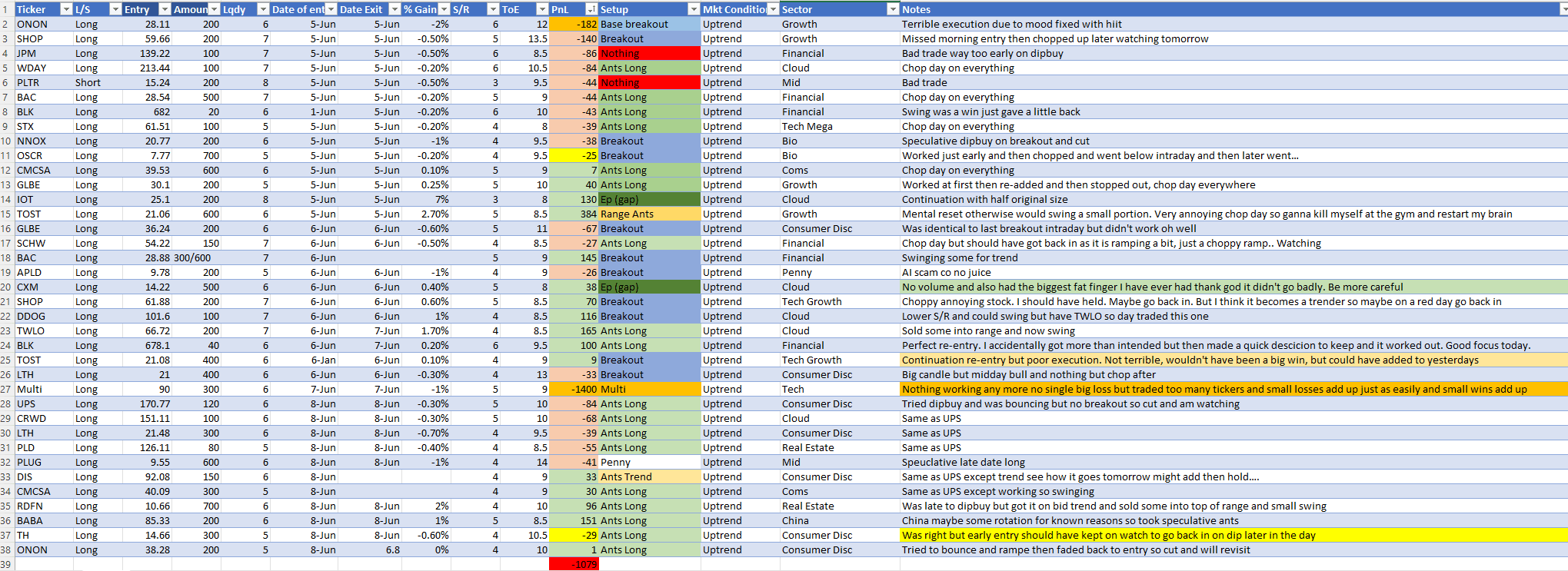Image resolution: width=1568 pixels, height=571 pixels.
Task: Select the OSCR ticker cell
Action: click(44, 155)
